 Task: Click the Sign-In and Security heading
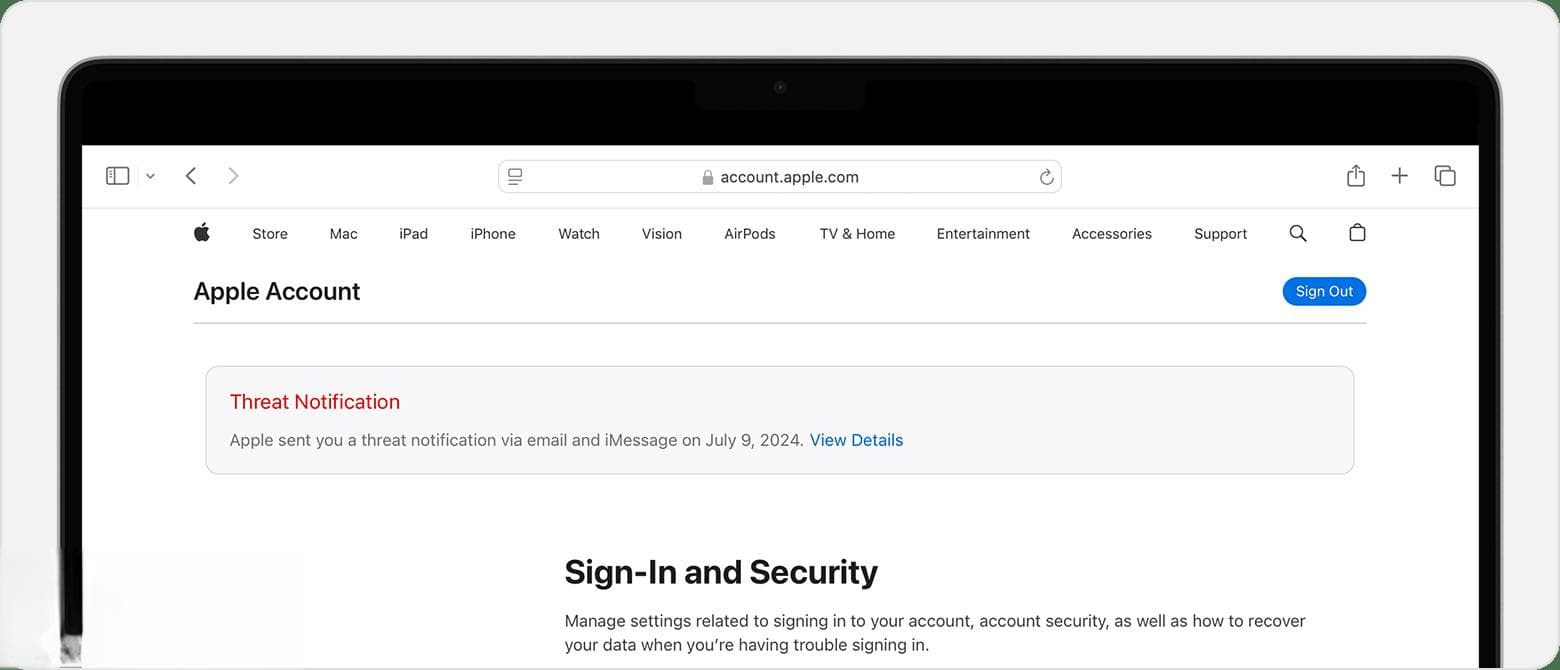pyautogui.click(x=721, y=572)
